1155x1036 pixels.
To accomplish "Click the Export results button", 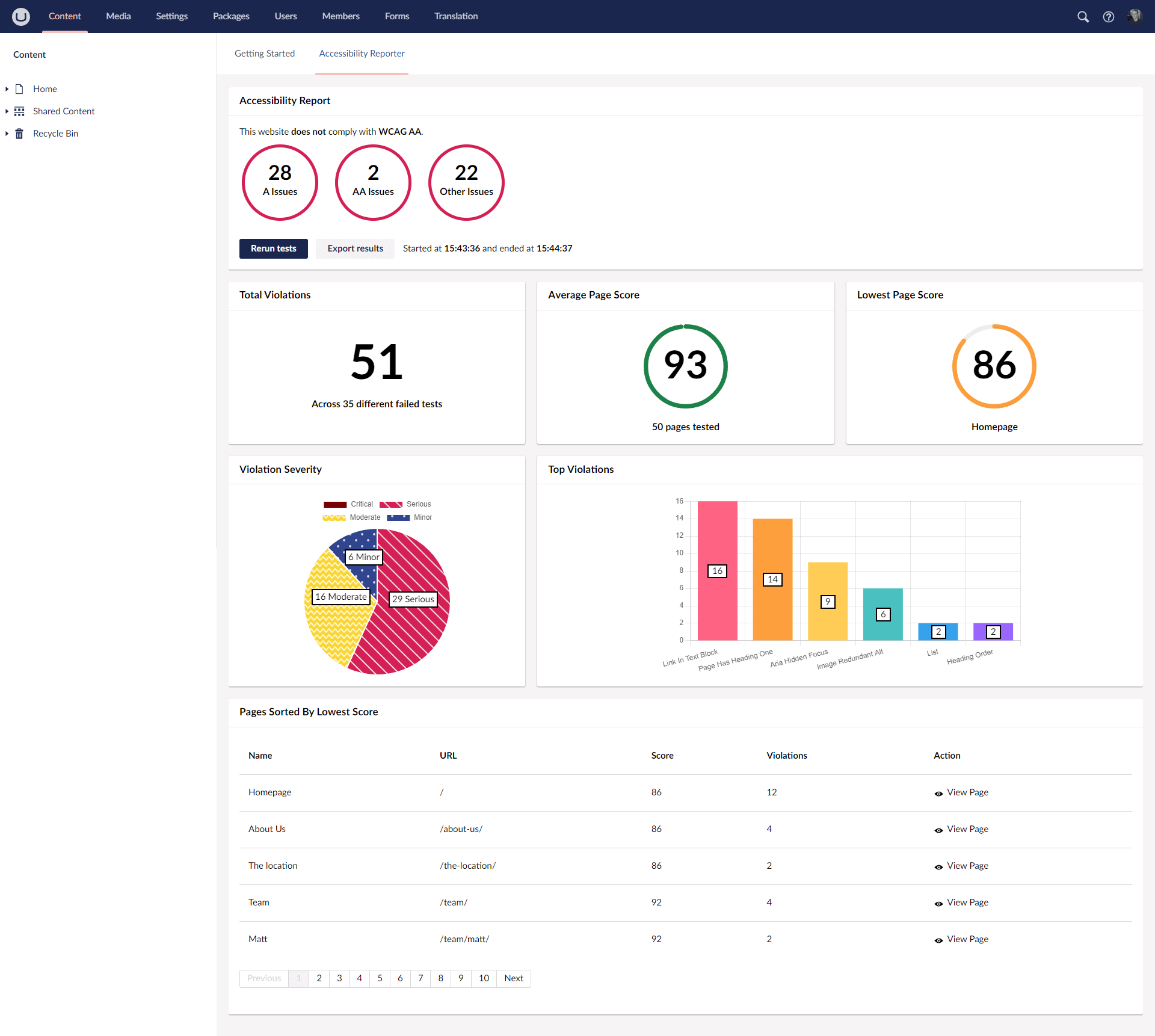I will [x=355, y=248].
